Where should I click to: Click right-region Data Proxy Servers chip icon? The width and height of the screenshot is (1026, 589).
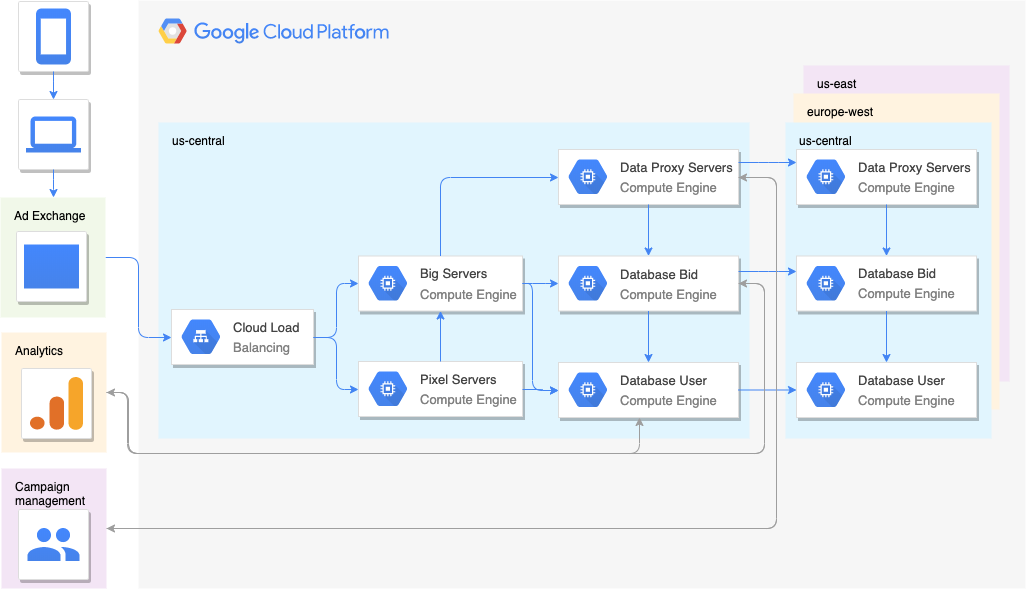(x=826, y=177)
